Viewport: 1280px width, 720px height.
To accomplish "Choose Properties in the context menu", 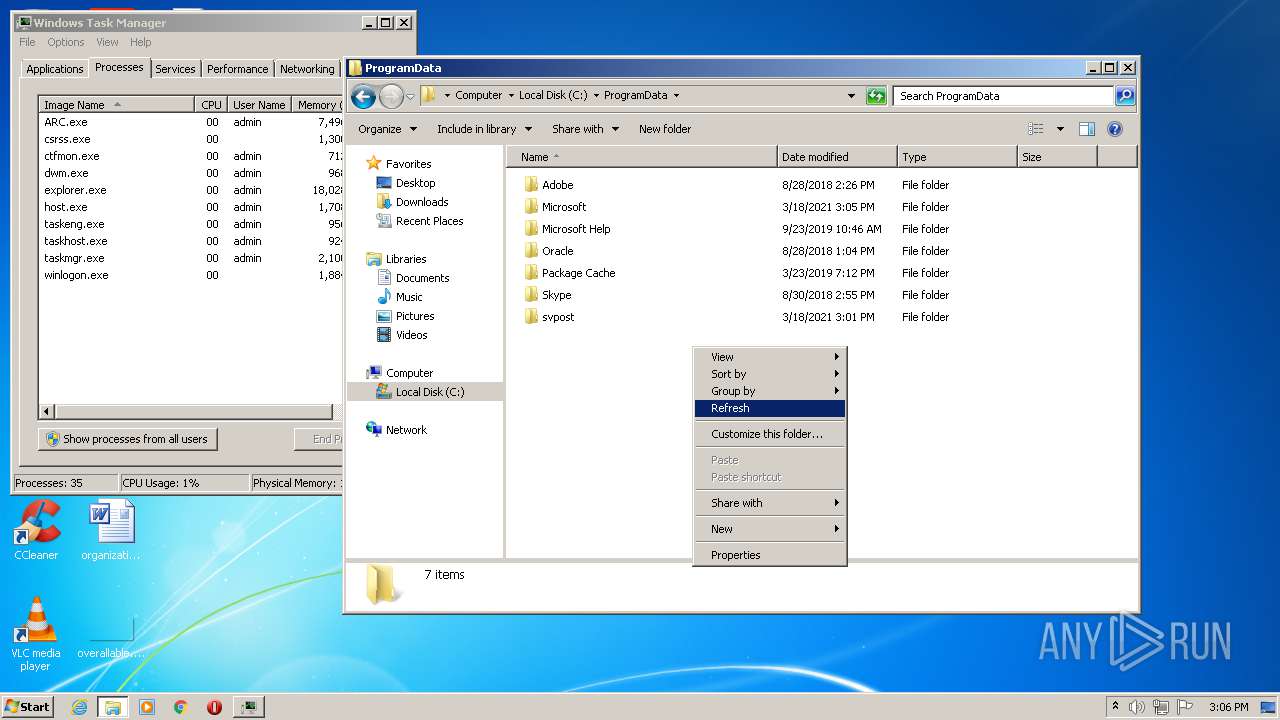I will click(770, 555).
